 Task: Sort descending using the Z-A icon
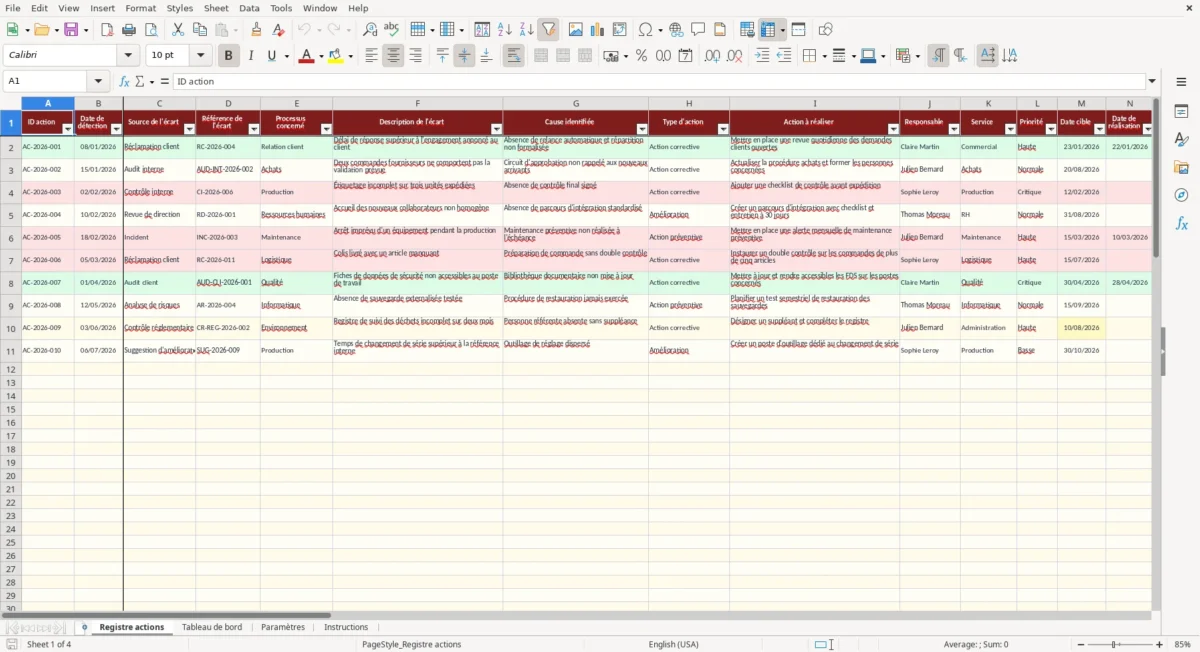click(527, 30)
